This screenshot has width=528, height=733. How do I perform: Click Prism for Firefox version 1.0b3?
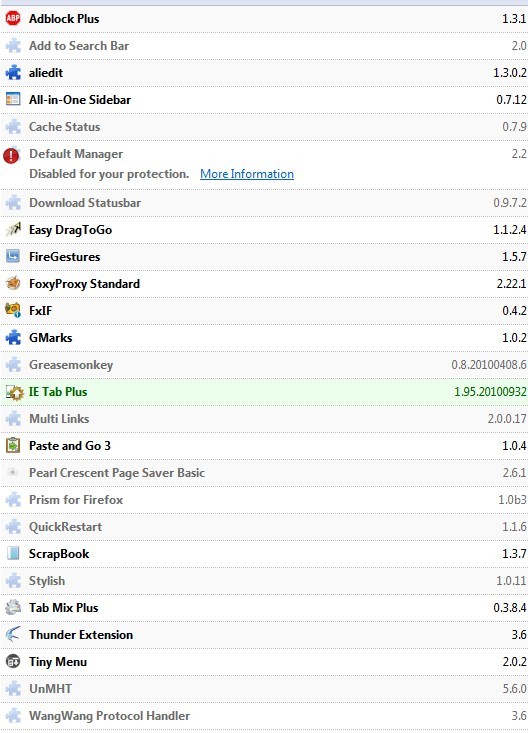512,500
